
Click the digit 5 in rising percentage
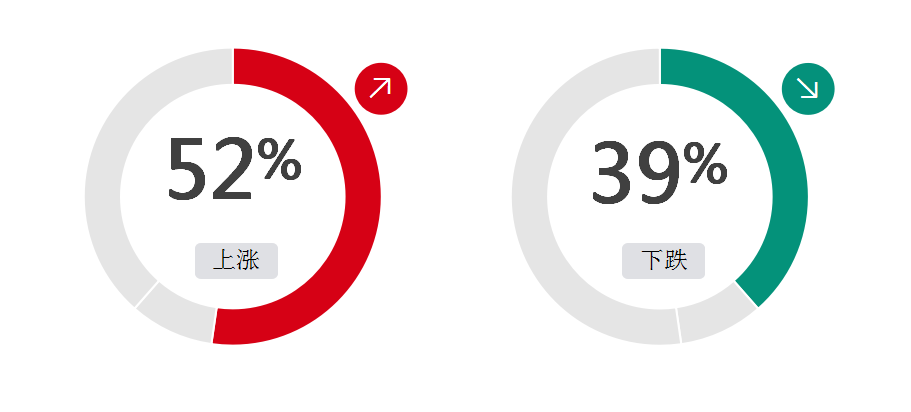pos(187,169)
